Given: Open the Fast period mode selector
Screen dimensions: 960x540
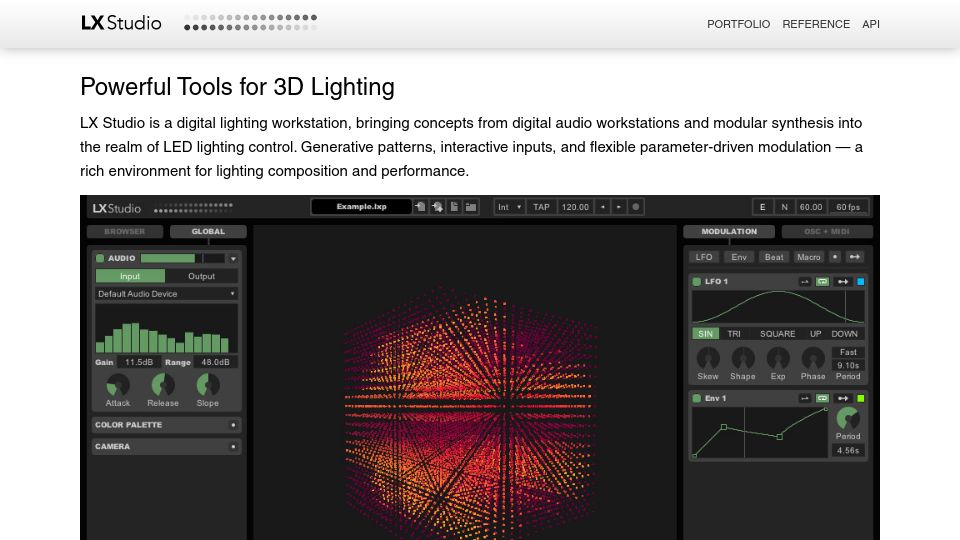Looking at the screenshot, I should click(848, 352).
